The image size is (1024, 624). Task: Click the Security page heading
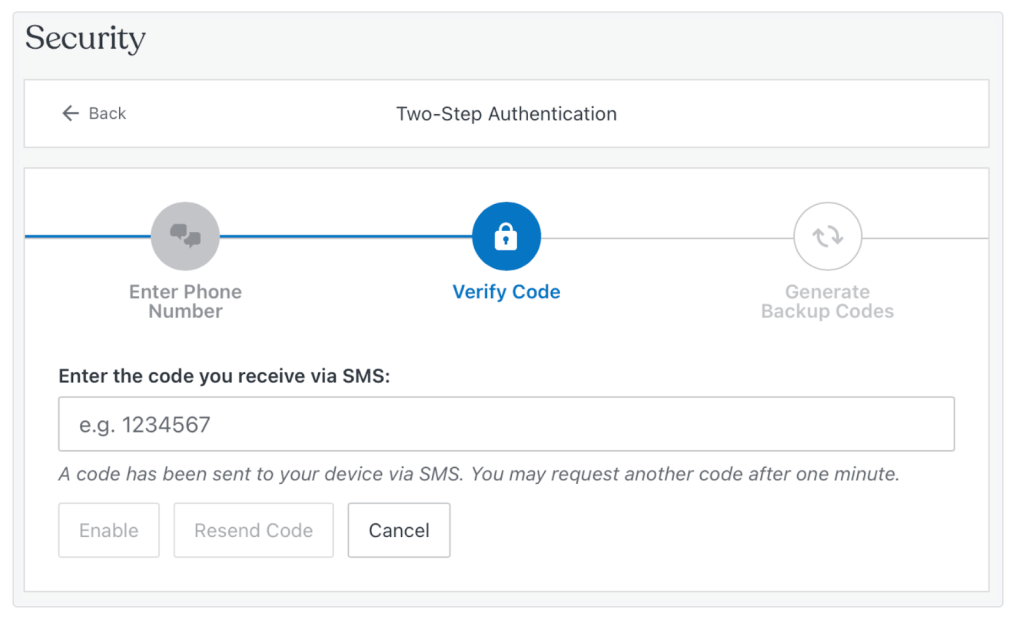point(85,38)
